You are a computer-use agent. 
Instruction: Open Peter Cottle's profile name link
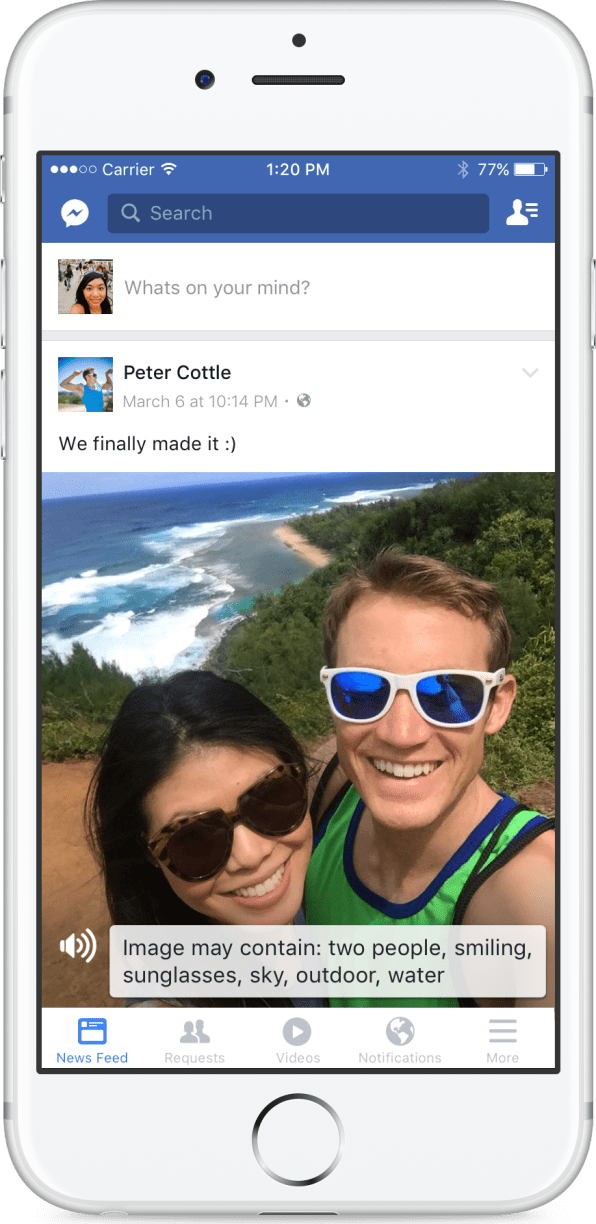[x=177, y=373]
